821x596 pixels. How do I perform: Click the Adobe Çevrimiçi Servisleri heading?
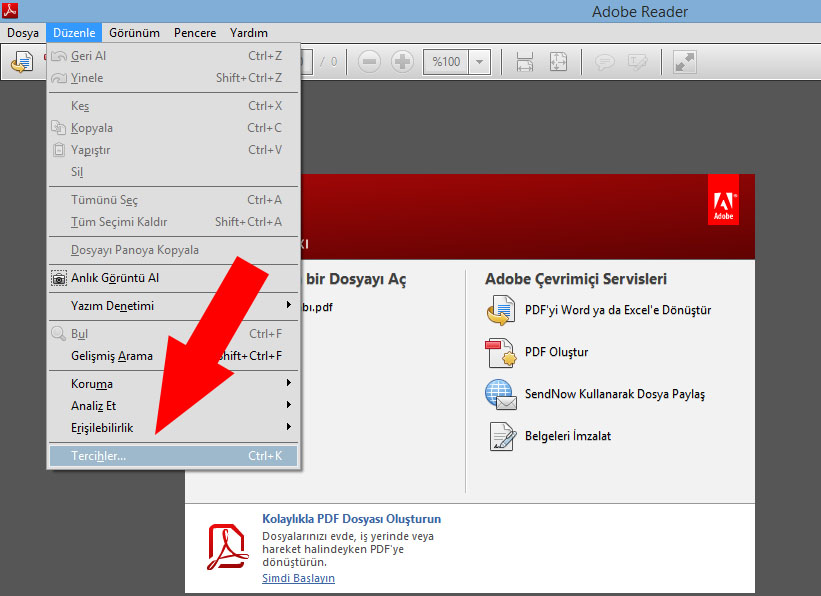(x=576, y=279)
